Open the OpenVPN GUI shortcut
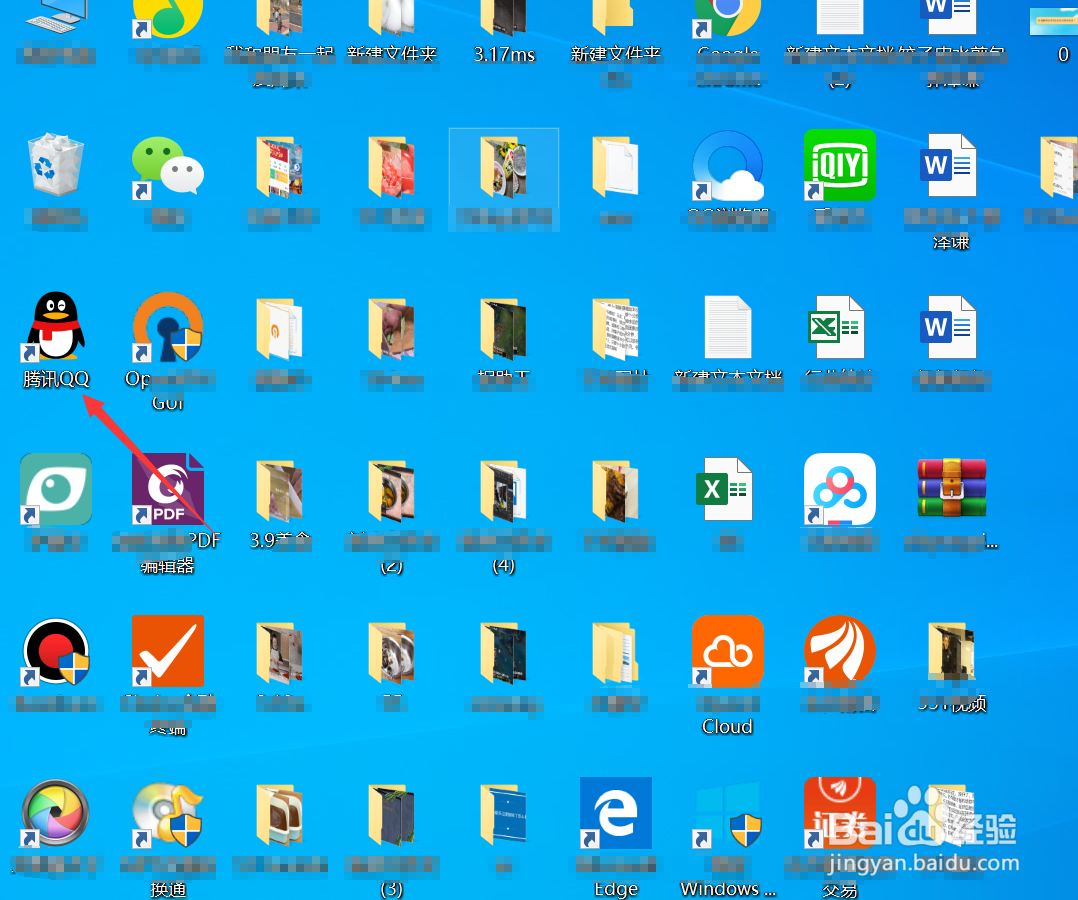The image size is (1078, 900). coord(168,327)
